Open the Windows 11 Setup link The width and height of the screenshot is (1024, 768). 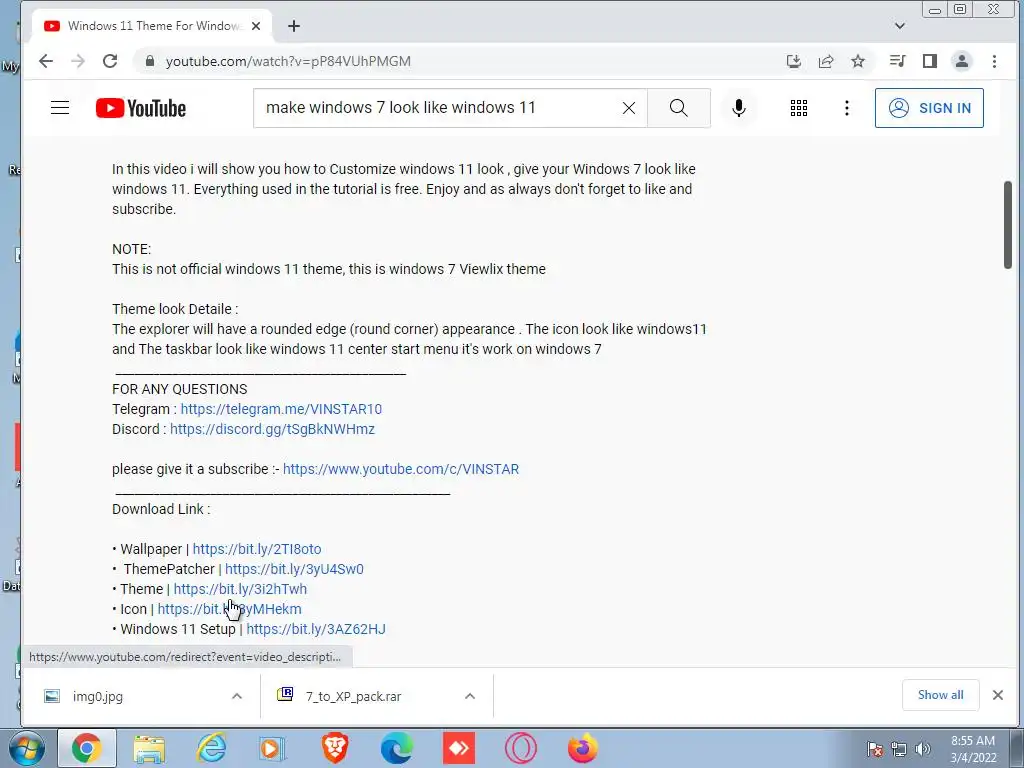point(315,630)
